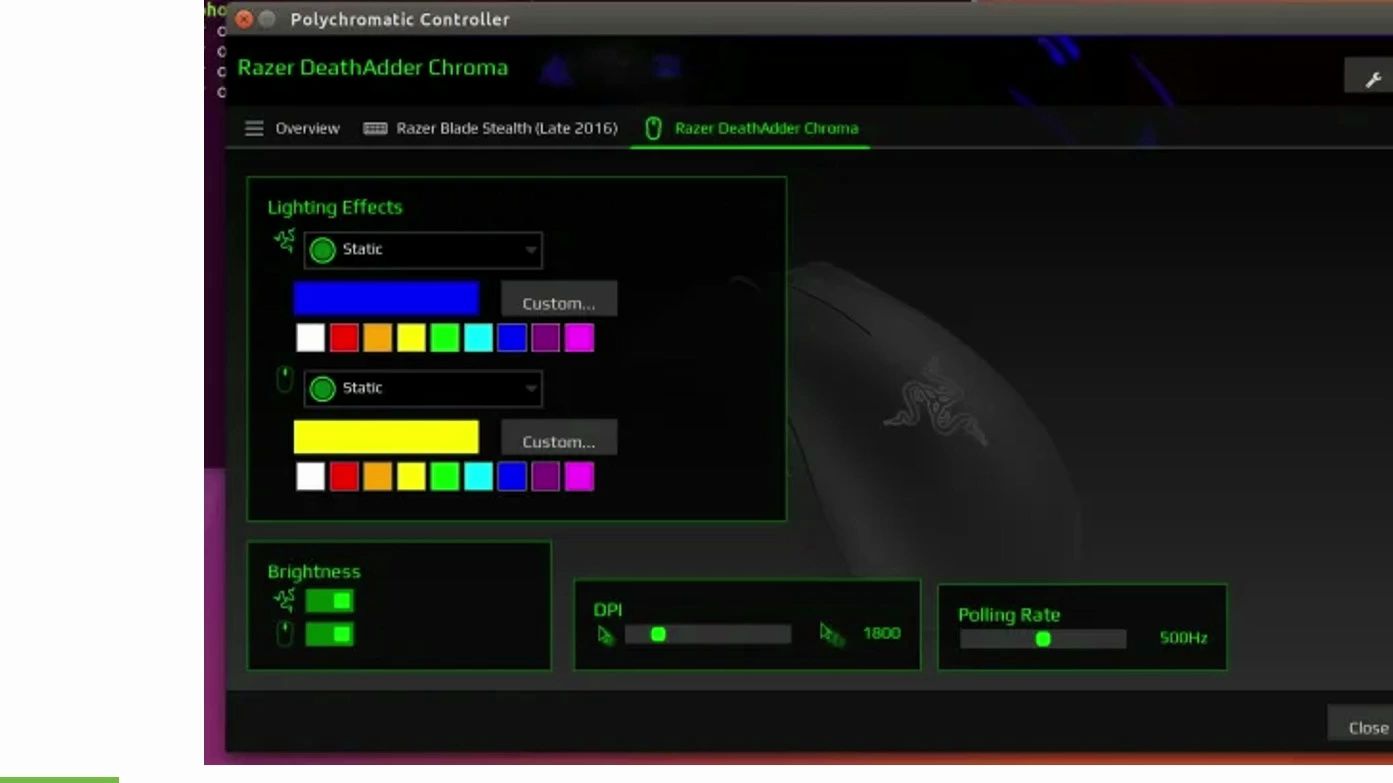The width and height of the screenshot is (1393, 783).
Task: Adjust the Polling Rate slider
Action: click(x=1043, y=638)
